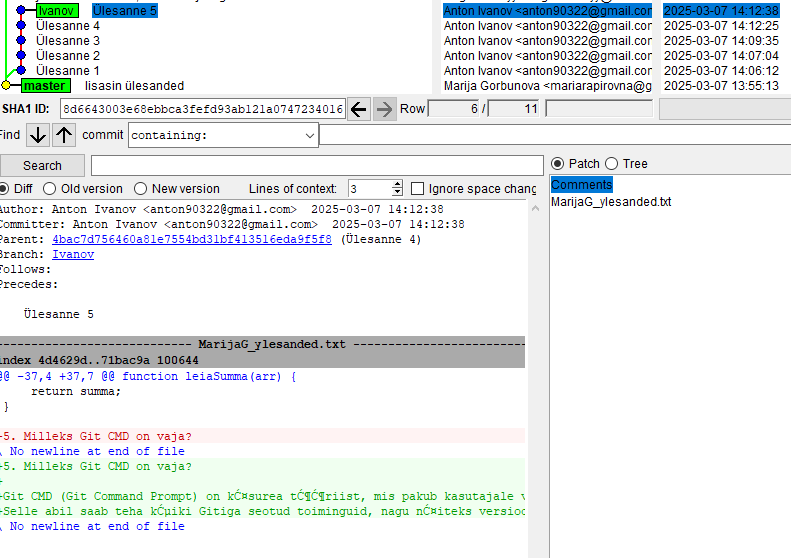The height and width of the screenshot is (558, 791).
Task: Select the Old version radio button
Action: pyautogui.click(x=50, y=189)
